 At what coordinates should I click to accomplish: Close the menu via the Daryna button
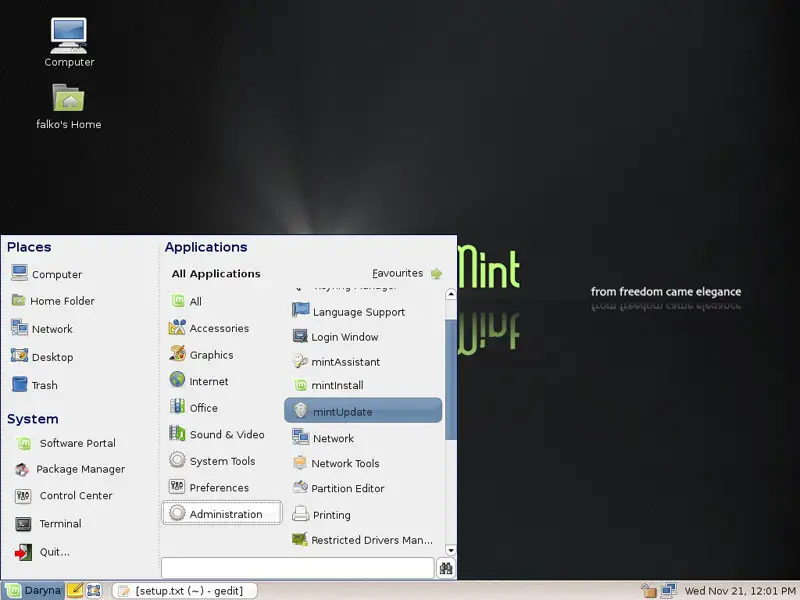(x=33, y=590)
